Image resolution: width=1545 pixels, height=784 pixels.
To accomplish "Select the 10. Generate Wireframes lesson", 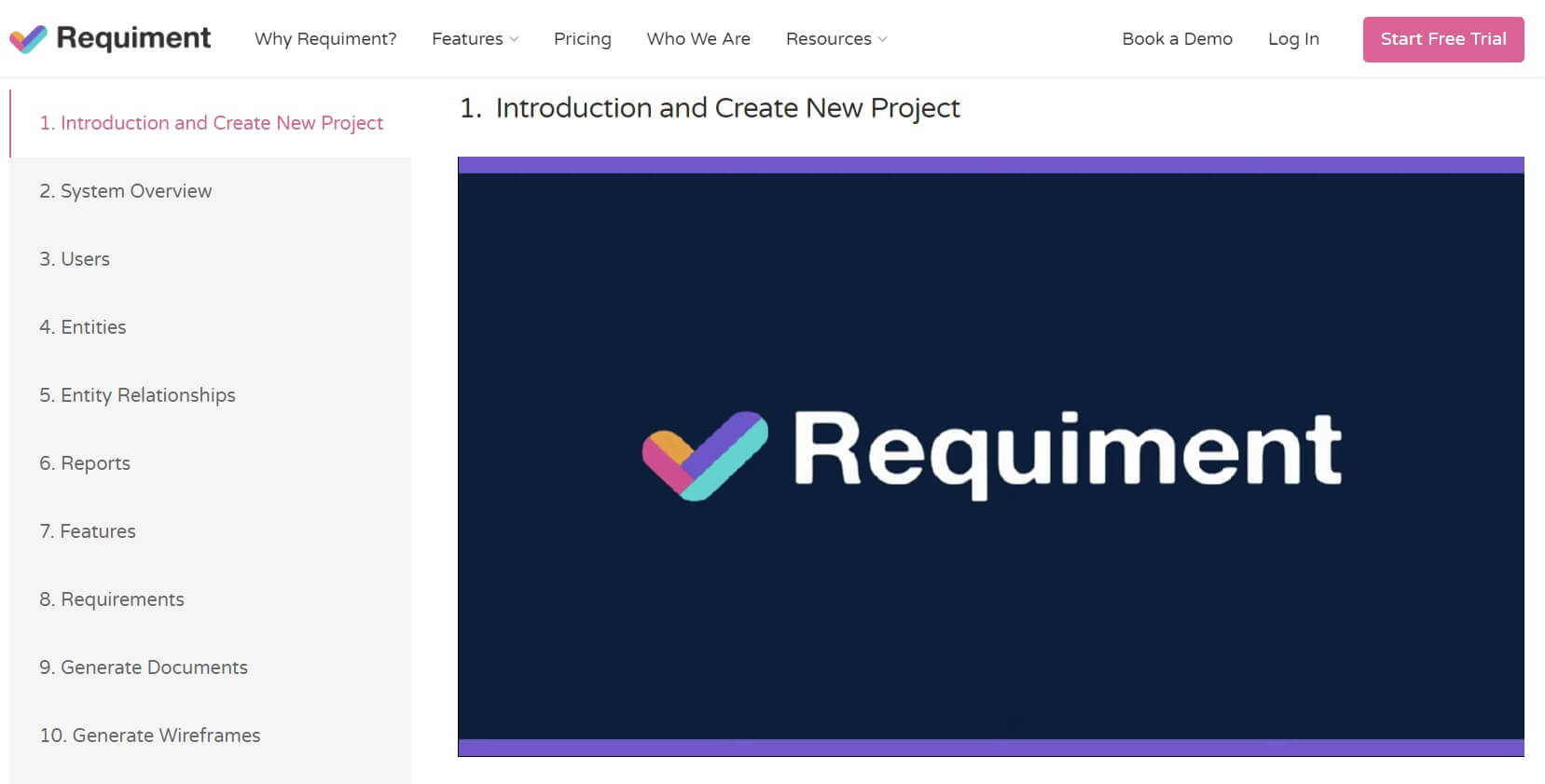I will (211, 736).
